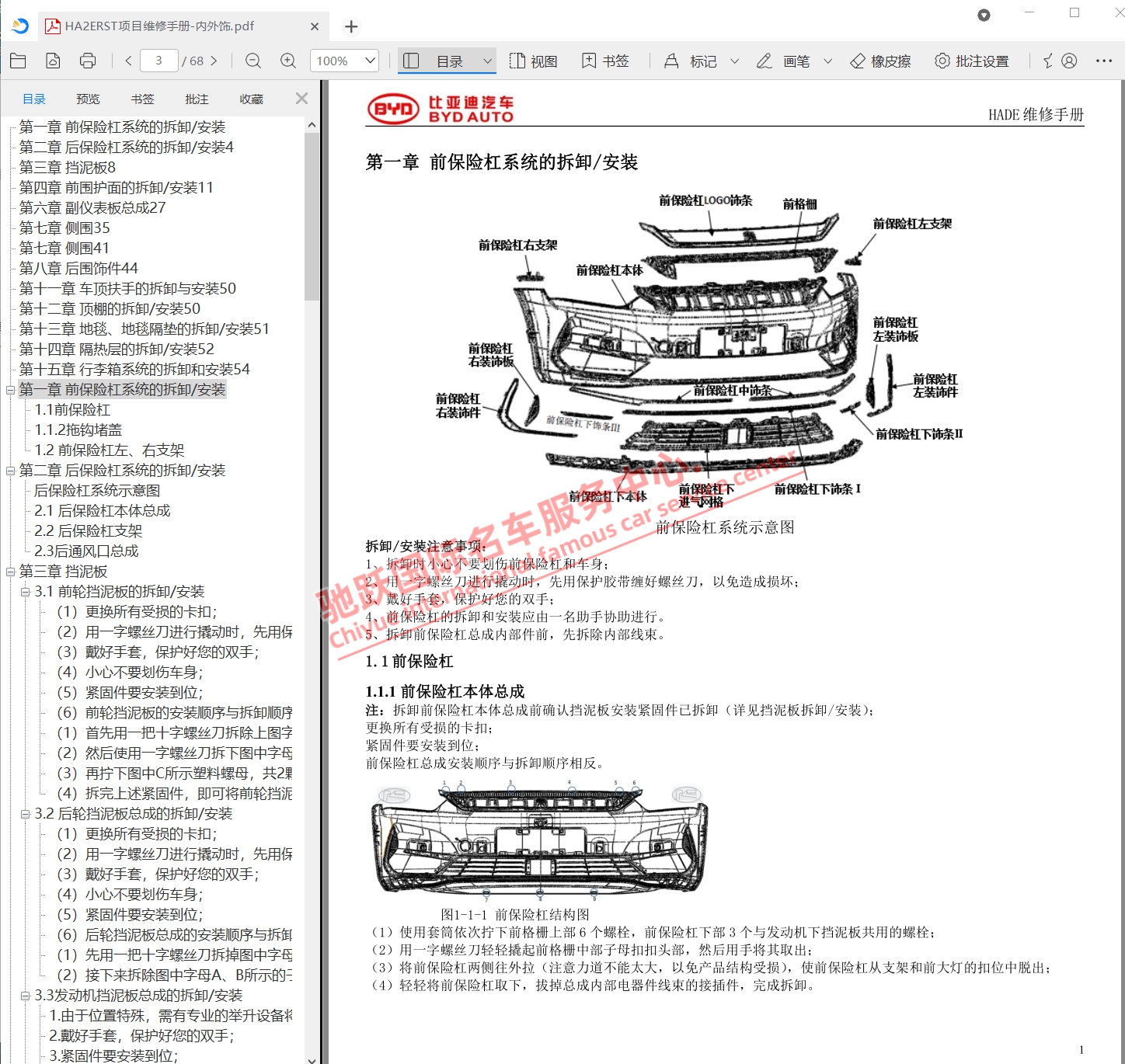
Task: Open the 100% zoom level dropdown
Action: click(343, 60)
